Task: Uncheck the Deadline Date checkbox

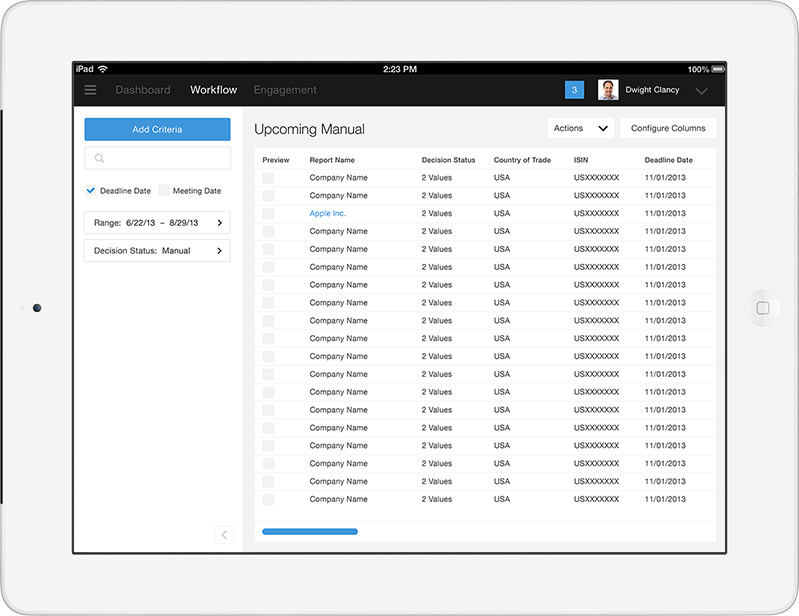Action: tap(91, 191)
